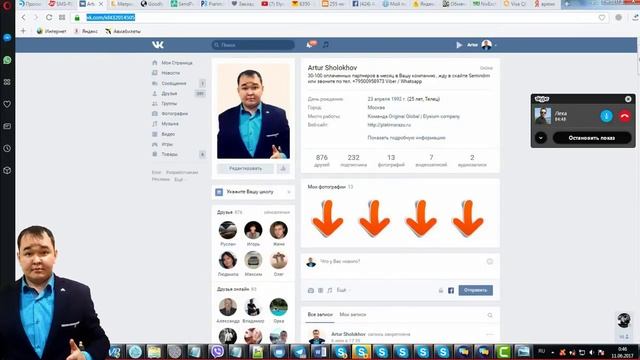Image resolution: width=640 pixels, height=360 pixels.
Task: Click the address bar URL
Action: (x=110, y=18)
